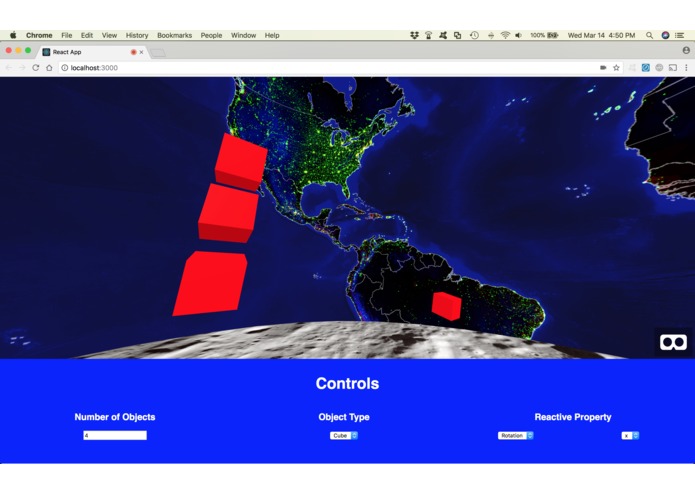Click the Reactive Property label
The width and height of the screenshot is (695, 494).
(573, 417)
